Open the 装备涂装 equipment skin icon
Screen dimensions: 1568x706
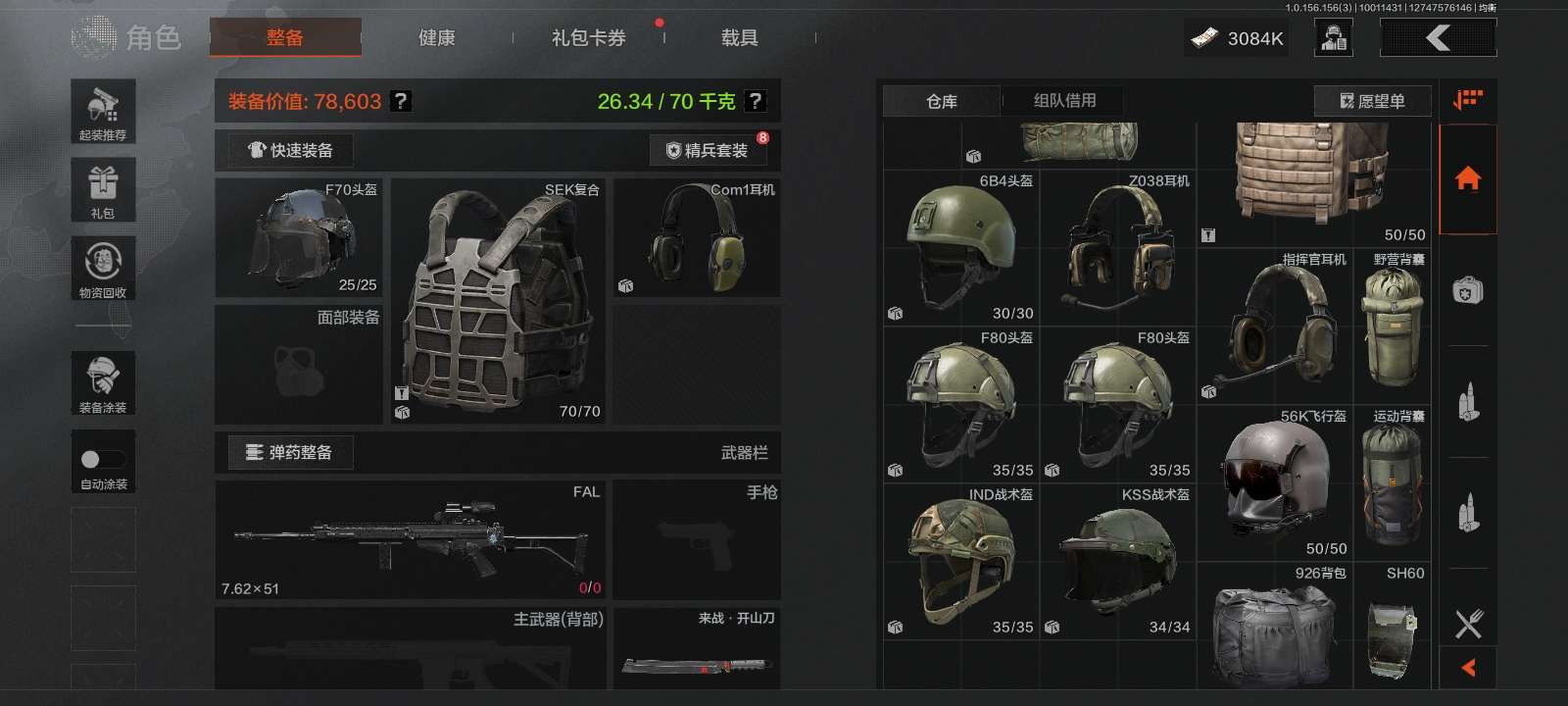(x=103, y=383)
